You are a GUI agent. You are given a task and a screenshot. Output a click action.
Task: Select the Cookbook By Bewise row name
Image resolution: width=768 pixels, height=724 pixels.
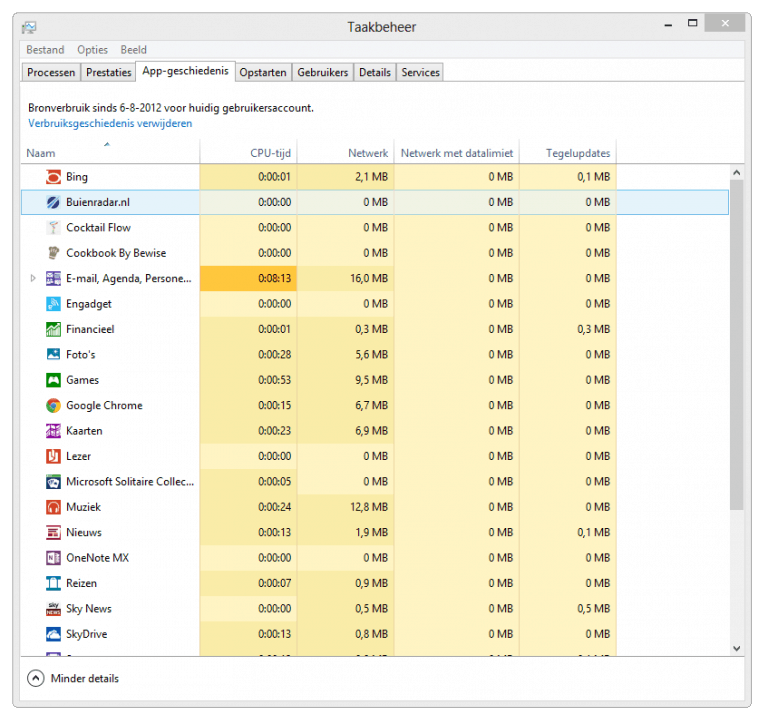coord(116,253)
